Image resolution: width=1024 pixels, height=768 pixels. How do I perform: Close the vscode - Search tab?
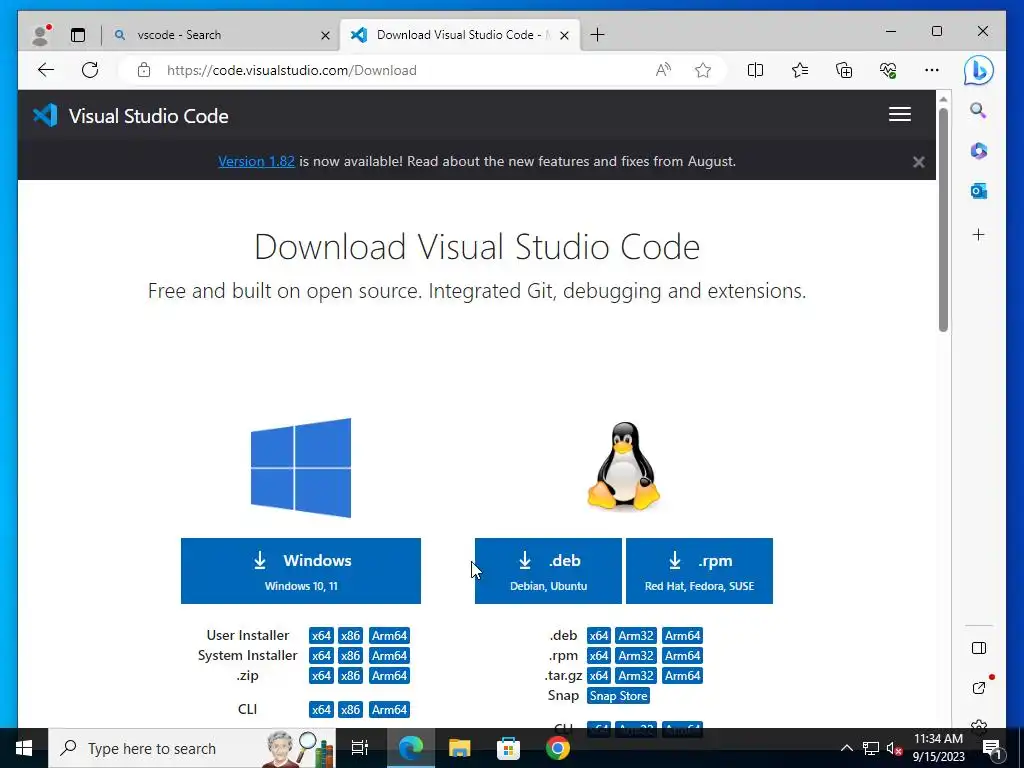325,35
